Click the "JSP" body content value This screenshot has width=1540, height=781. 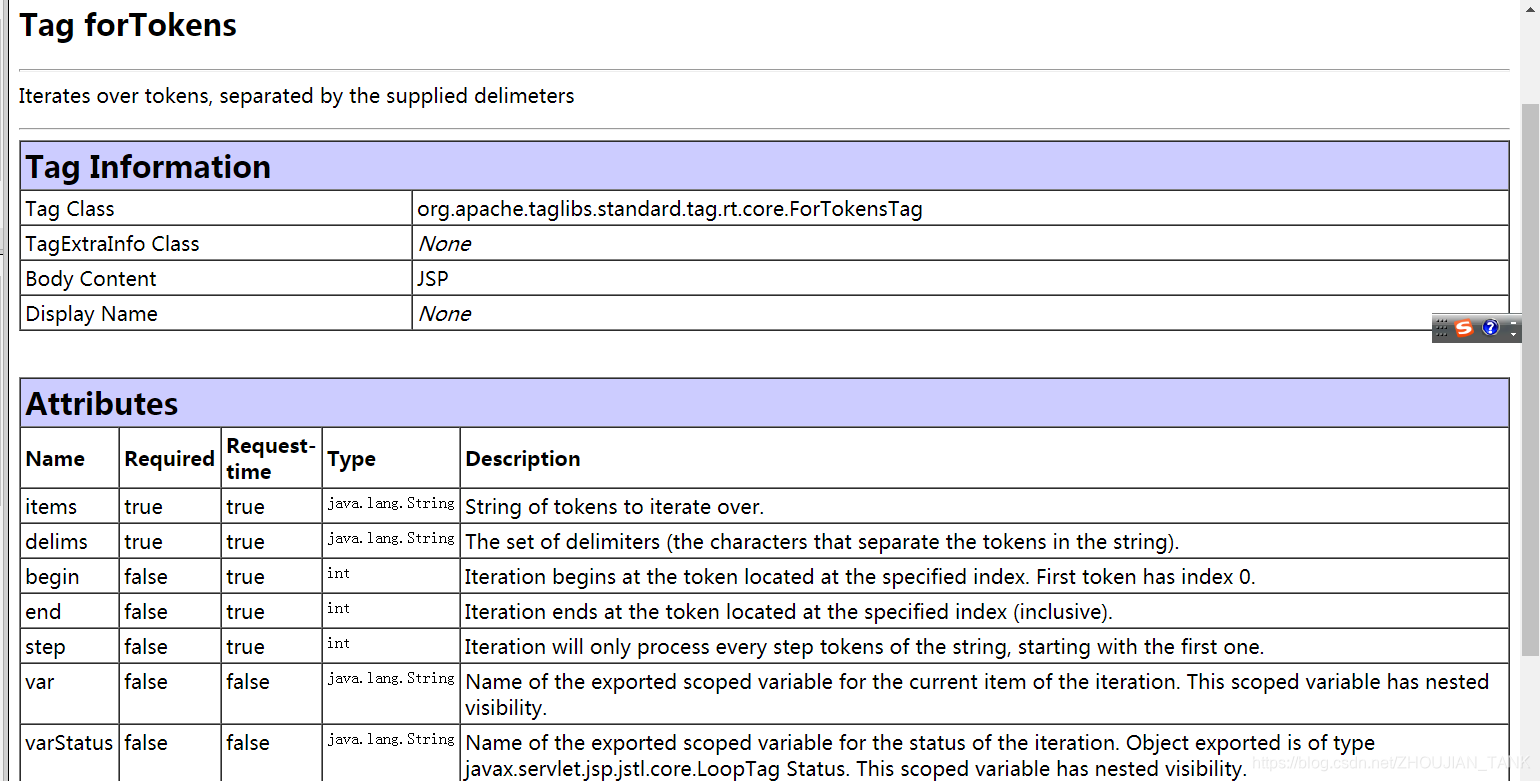click(x=433, y=279)
